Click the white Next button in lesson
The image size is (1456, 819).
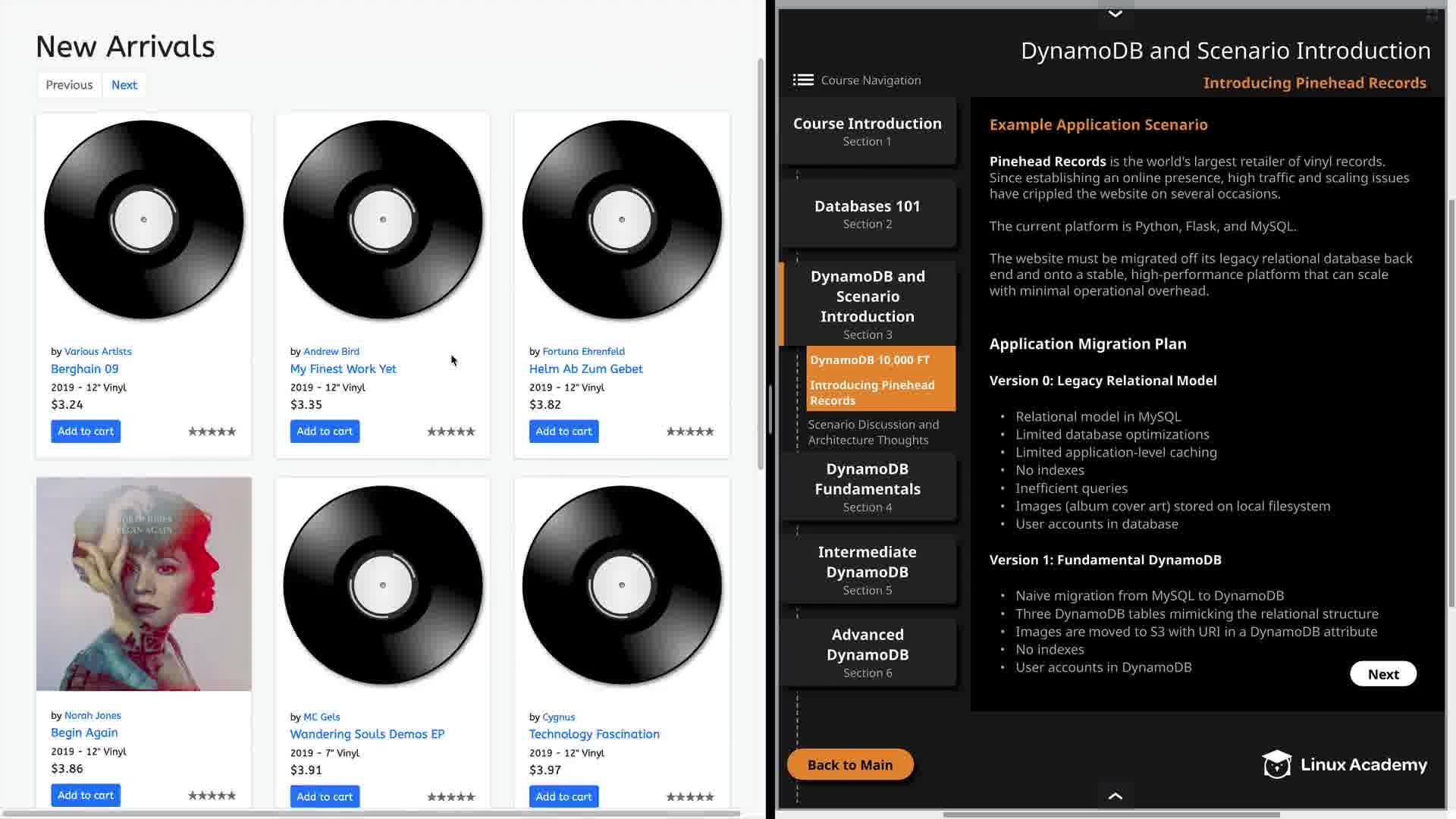click(x=1382, y=674)
